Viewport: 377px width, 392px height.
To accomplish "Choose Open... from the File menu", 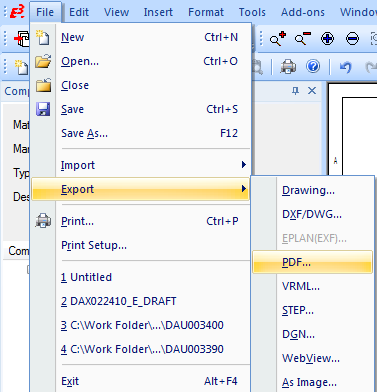I will 140,61.
